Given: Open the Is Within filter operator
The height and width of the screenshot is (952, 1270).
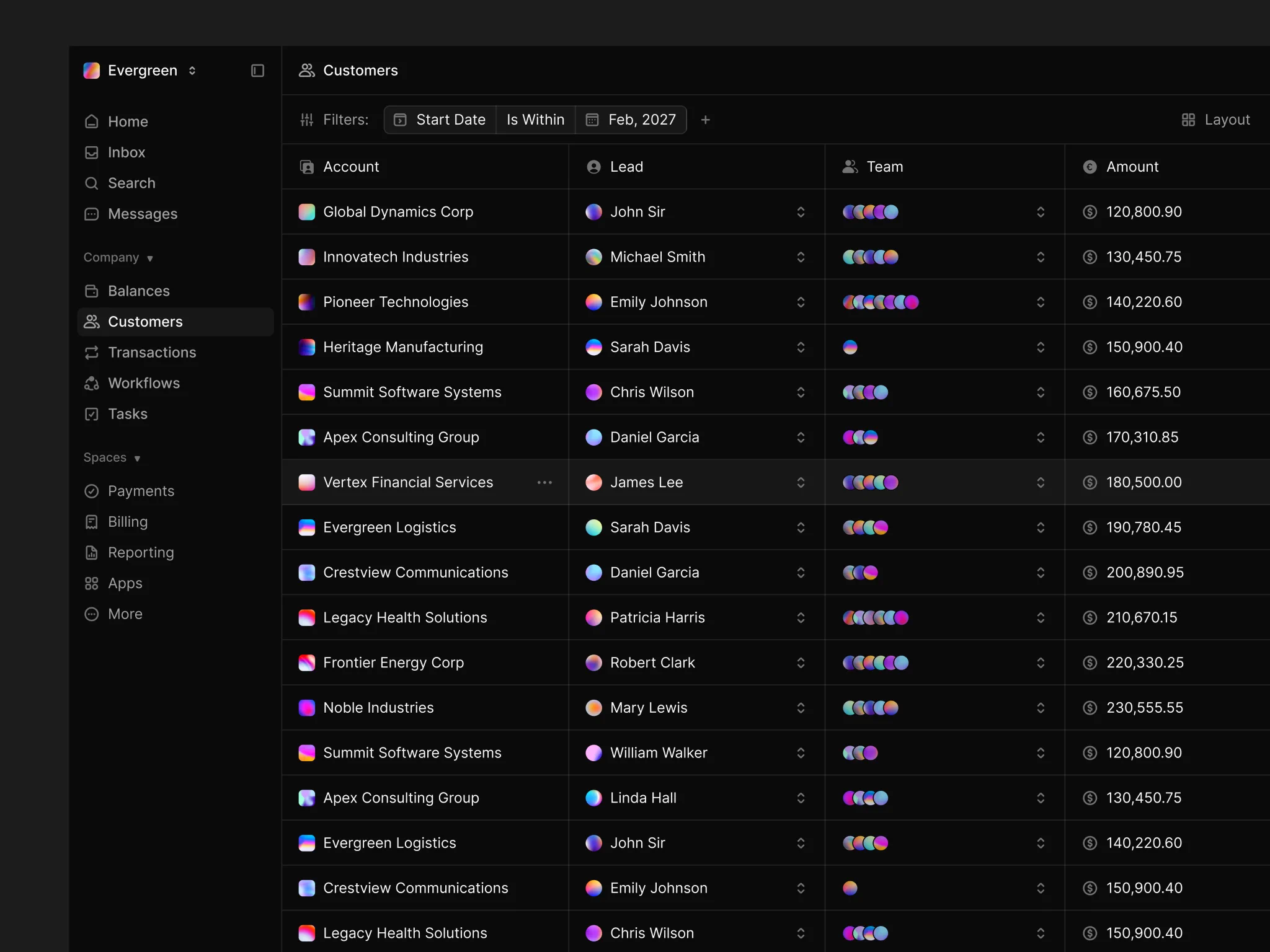Looking at the screenshot, I should [x=535, y=120].
